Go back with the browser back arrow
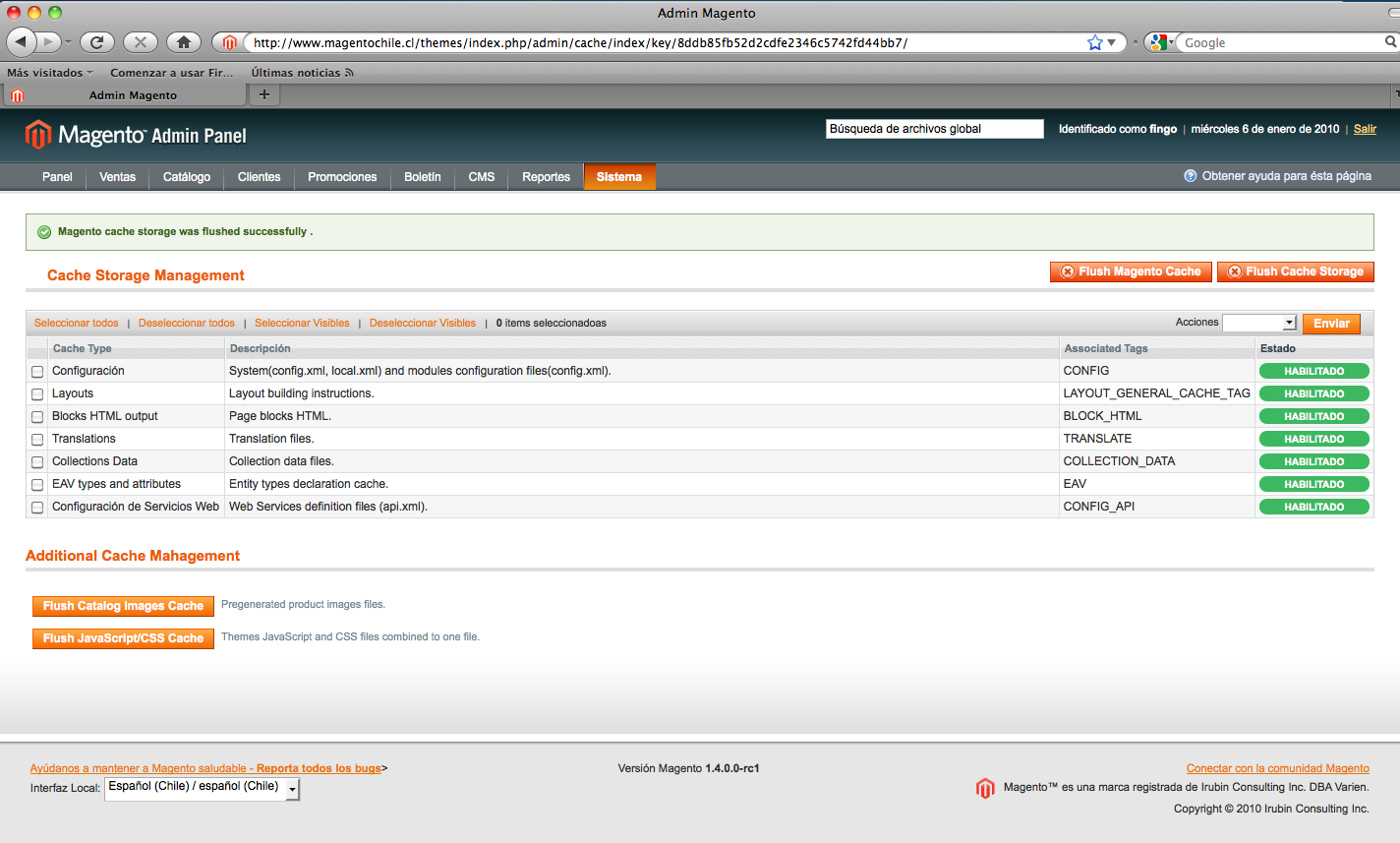The image size is (1400, 843). coord(21,42)
